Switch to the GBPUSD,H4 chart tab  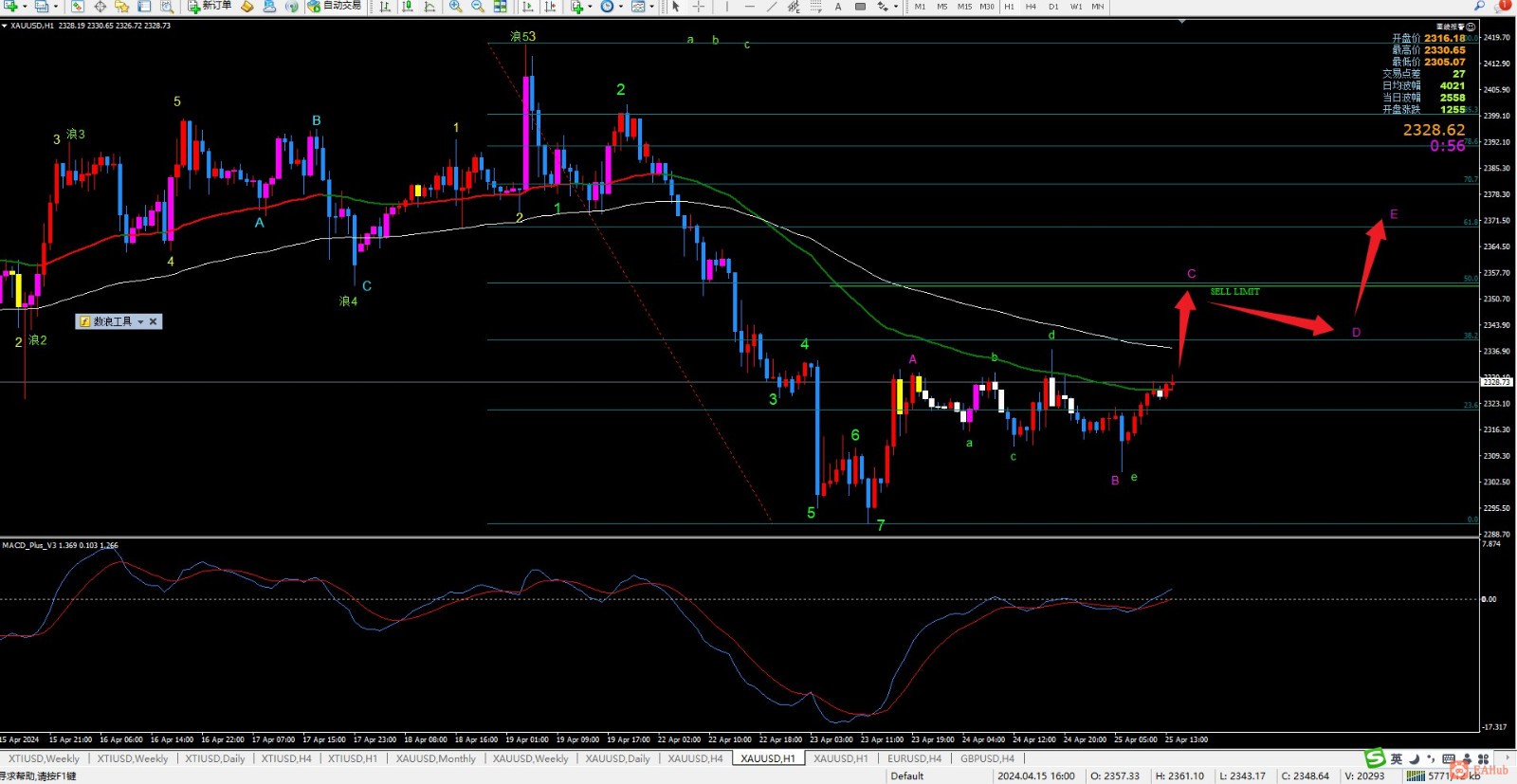[x=987, y=758]
